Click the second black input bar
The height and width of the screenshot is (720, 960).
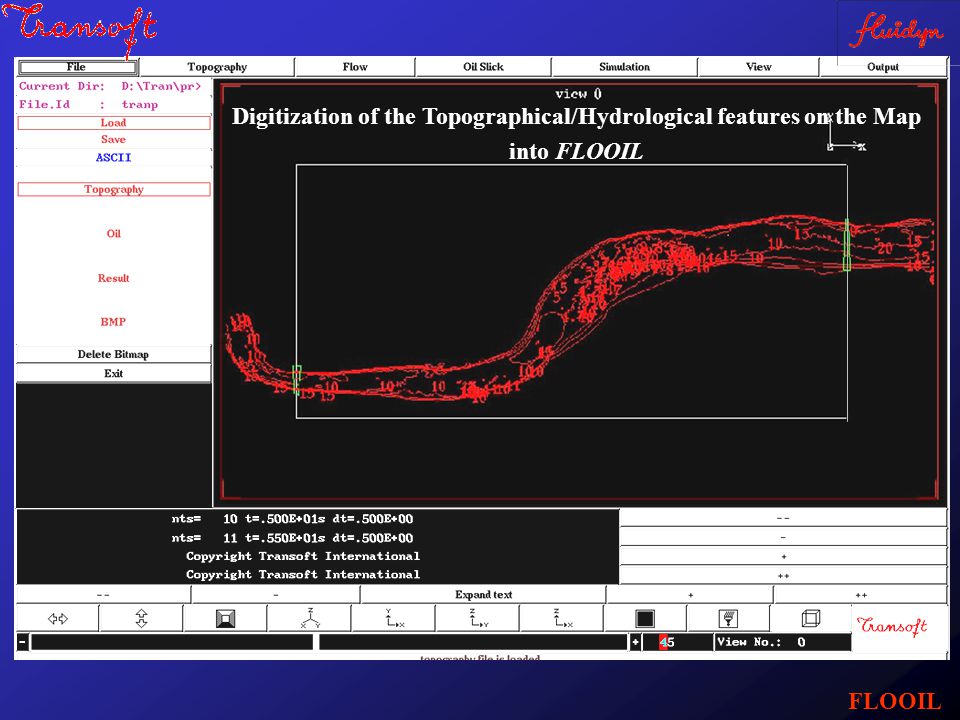(x=473, y=642)
